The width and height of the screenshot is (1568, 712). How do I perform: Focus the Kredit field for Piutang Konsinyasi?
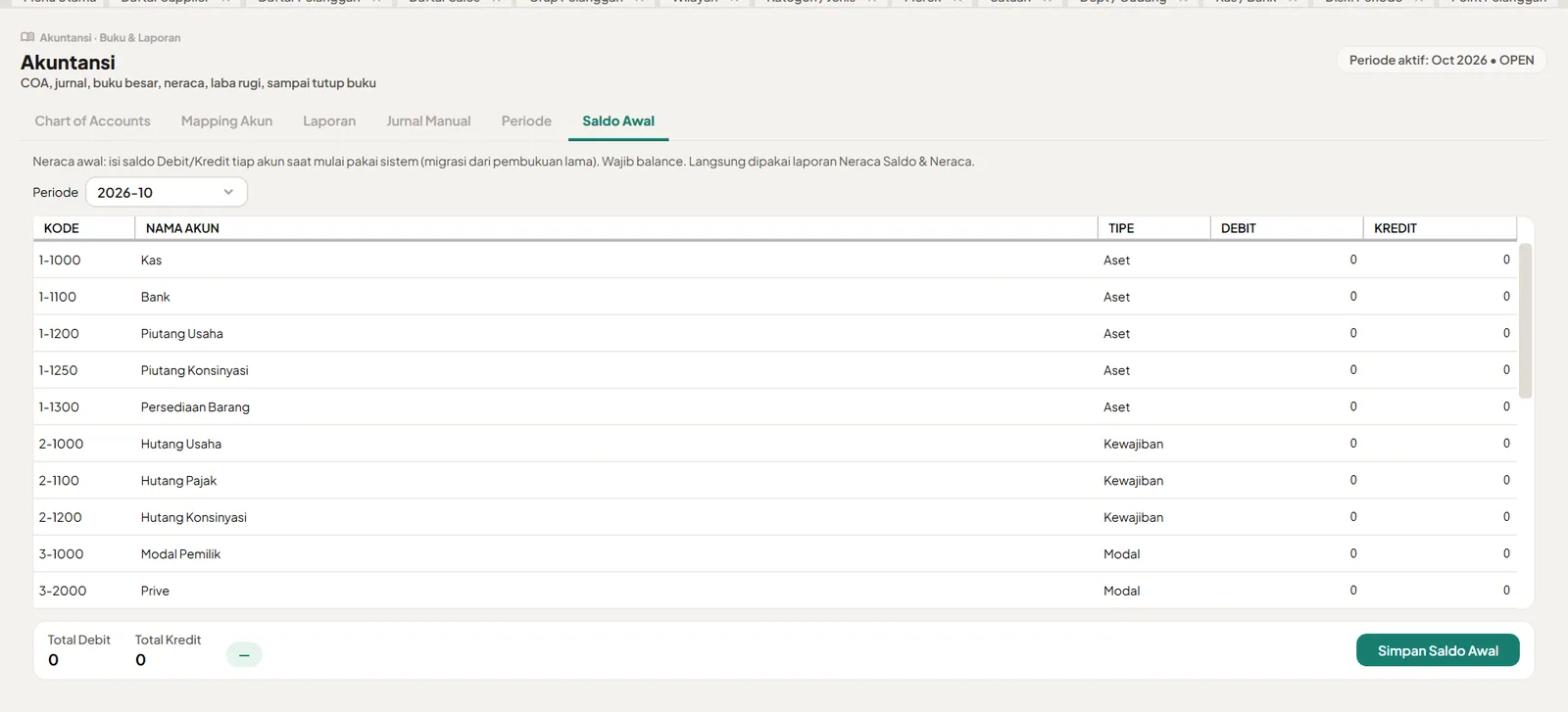(x=1440, y=369)
